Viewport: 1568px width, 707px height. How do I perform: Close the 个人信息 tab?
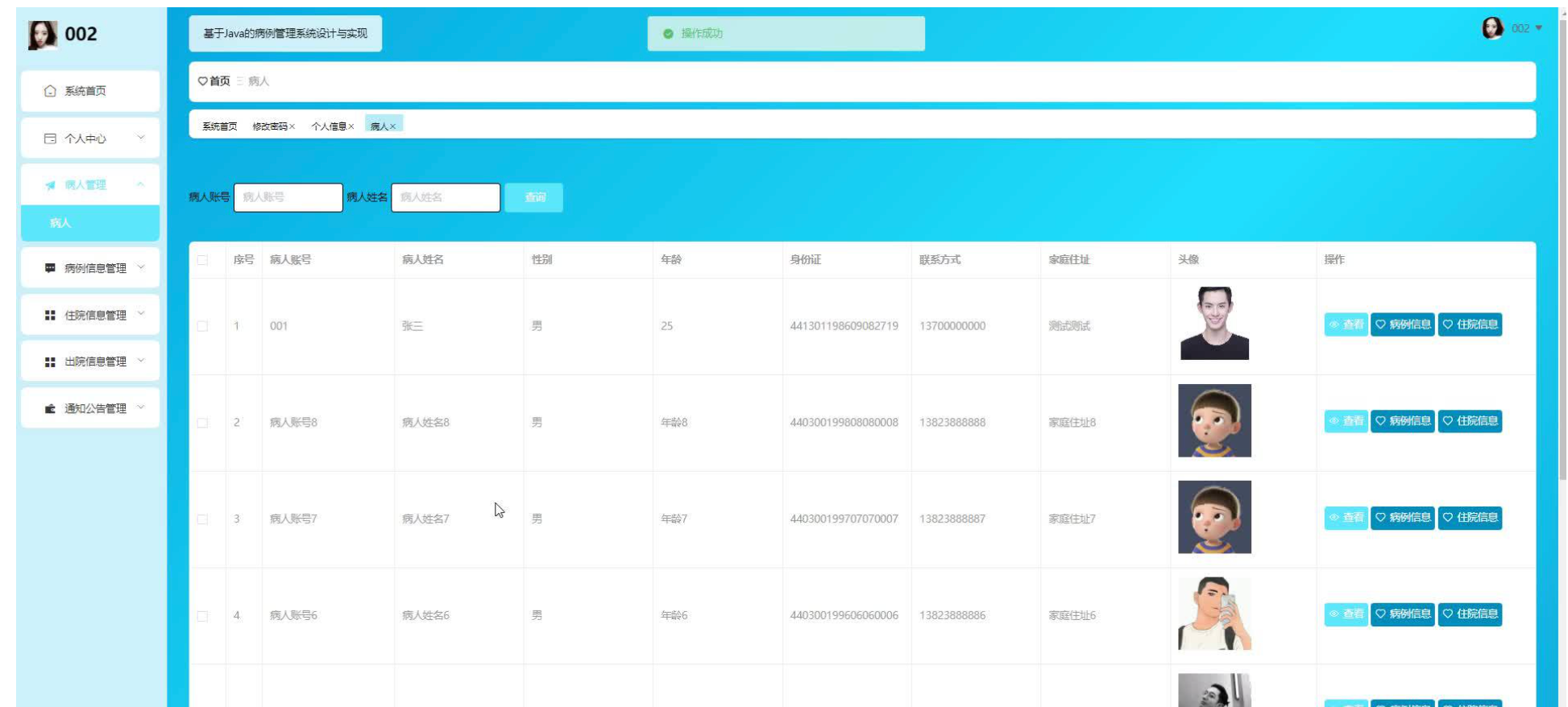click(351, 126)
